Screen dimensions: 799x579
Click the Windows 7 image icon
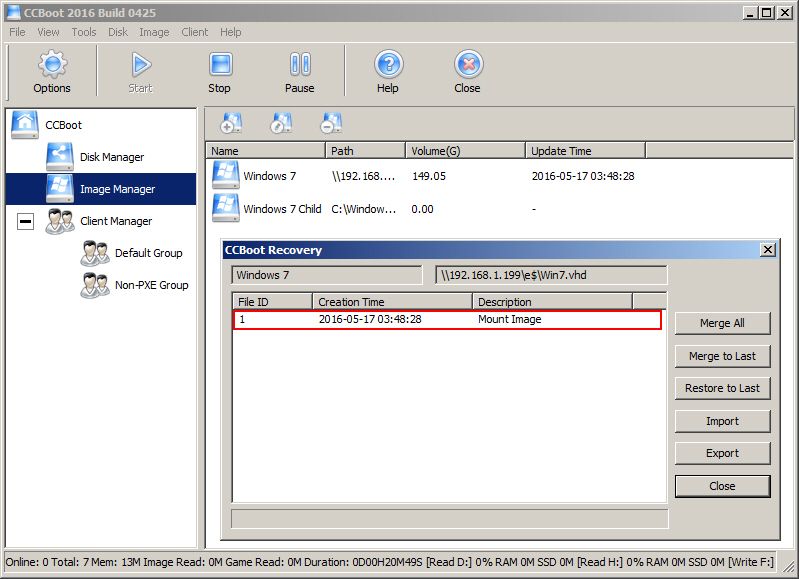click(x=226, y=175)
